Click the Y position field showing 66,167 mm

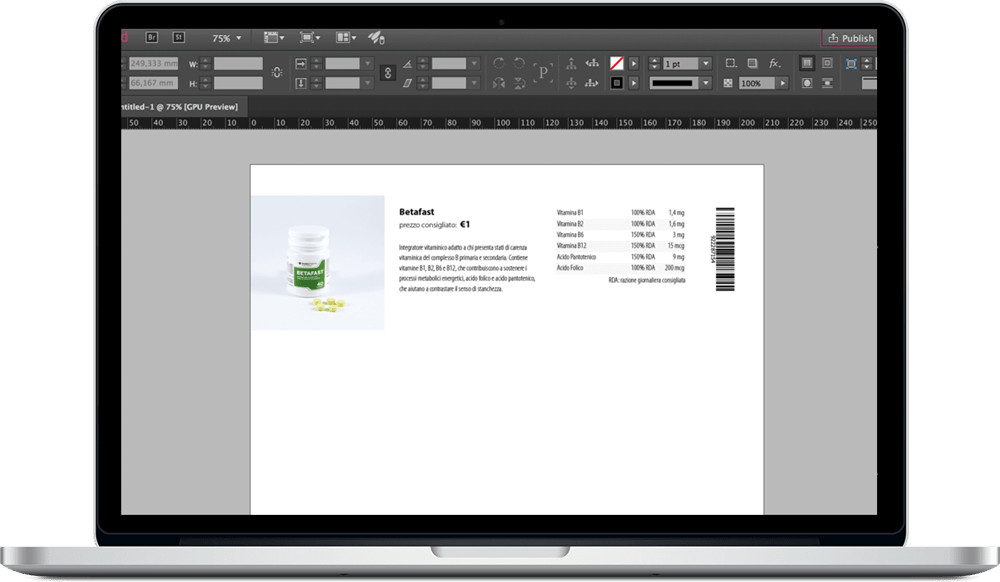pos(154,83)
